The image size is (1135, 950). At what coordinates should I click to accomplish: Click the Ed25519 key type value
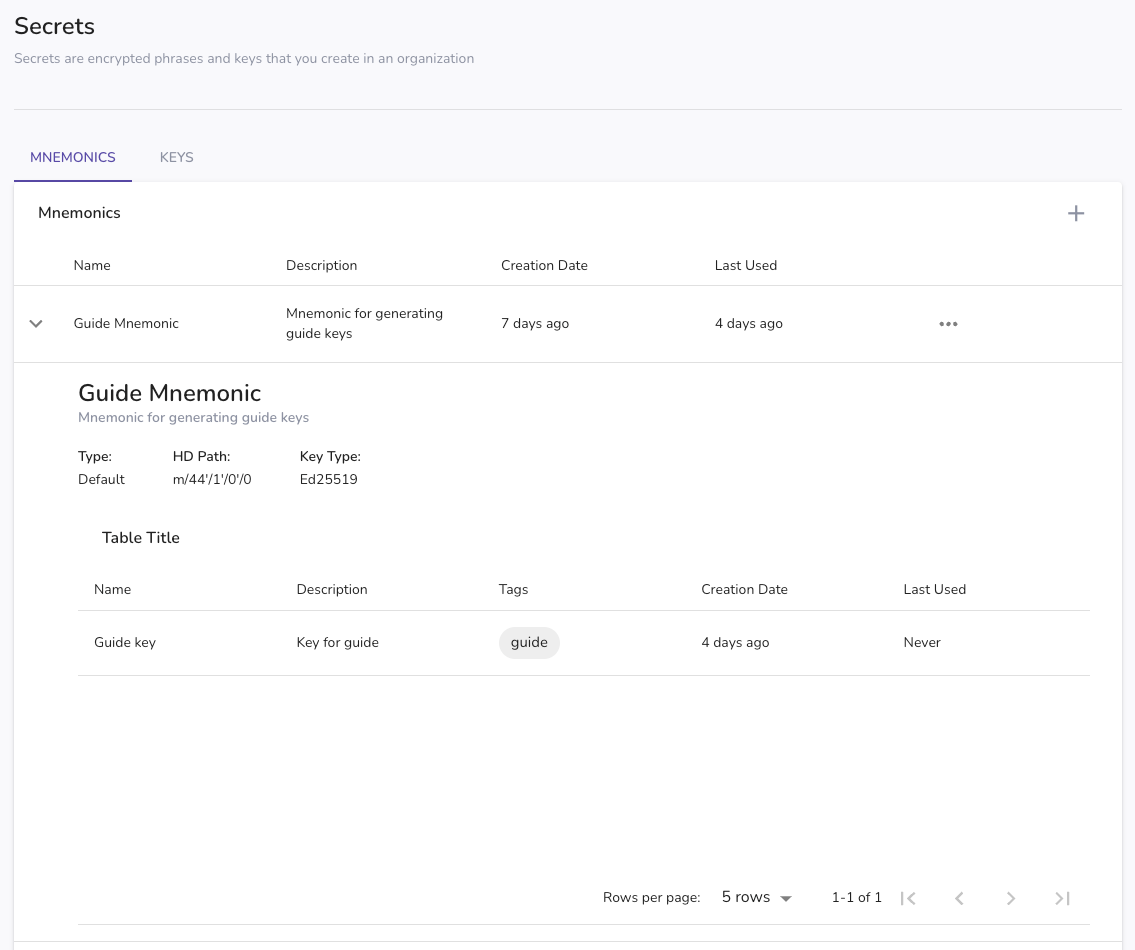[x=329, y=479]
